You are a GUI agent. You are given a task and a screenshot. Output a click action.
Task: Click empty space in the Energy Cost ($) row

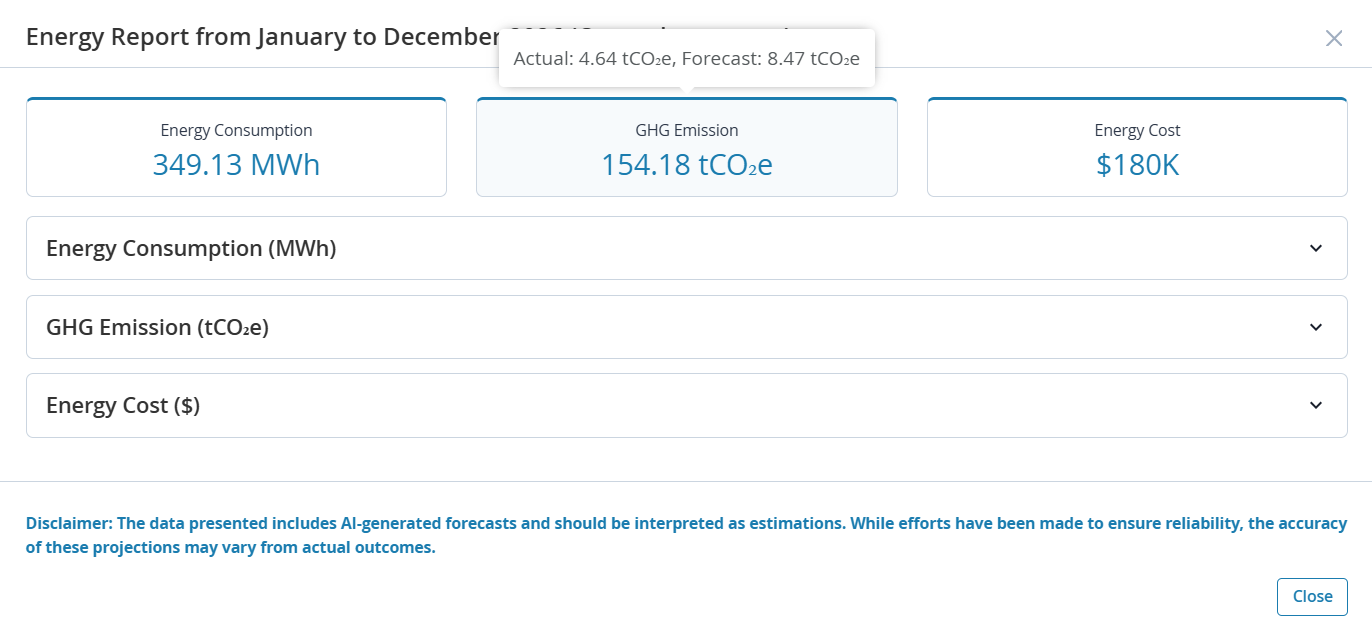[800, 405]
